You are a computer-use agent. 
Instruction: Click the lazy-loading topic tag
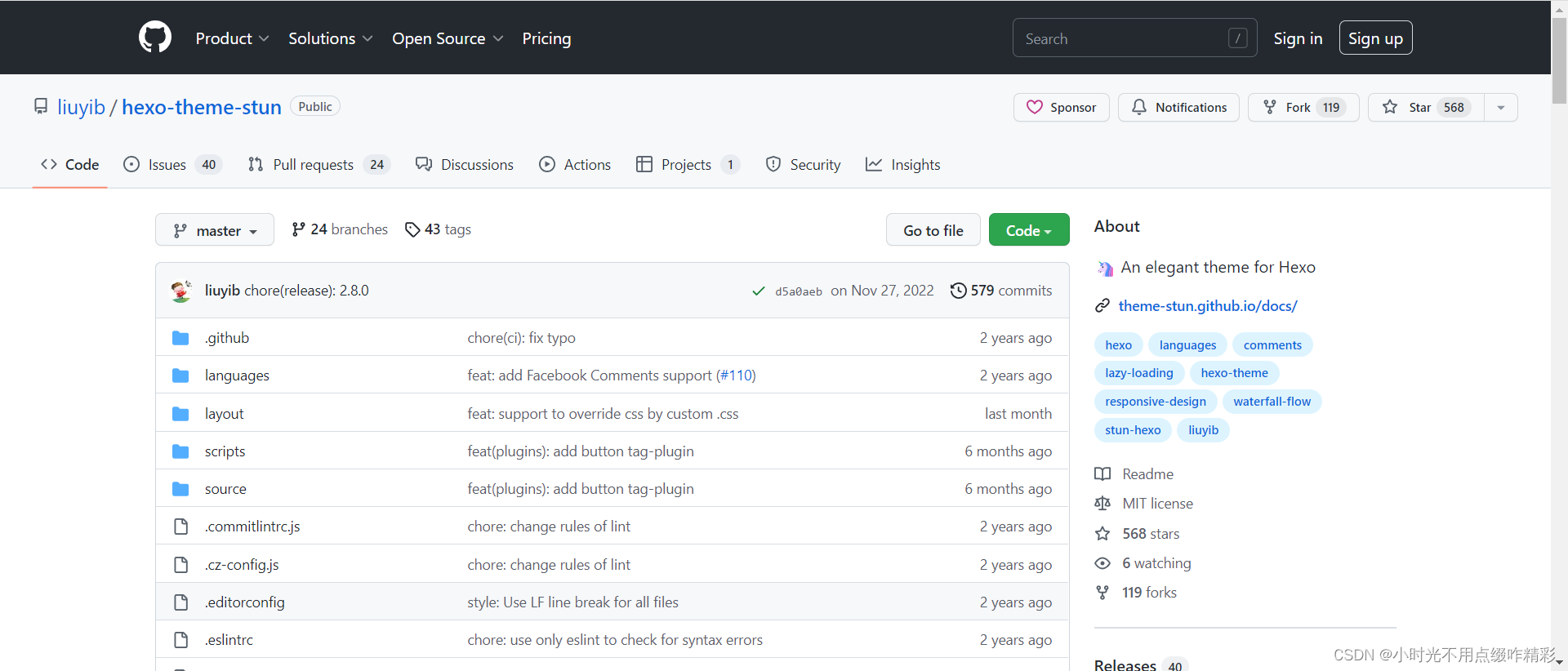(x=1138, y=373)
